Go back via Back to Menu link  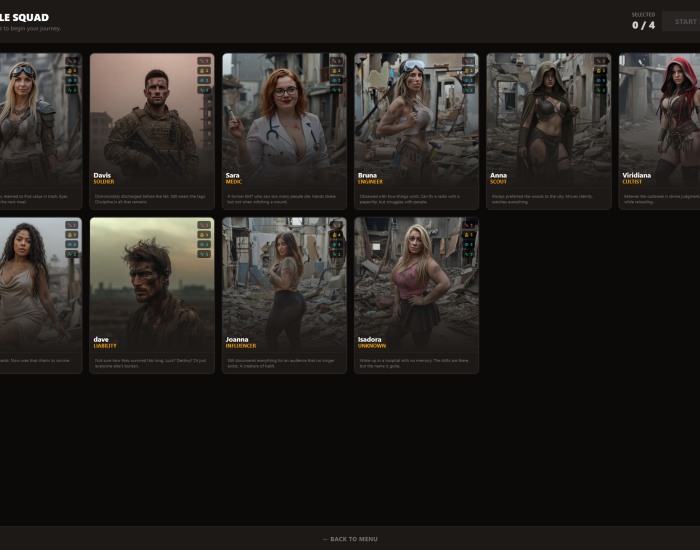350,539
